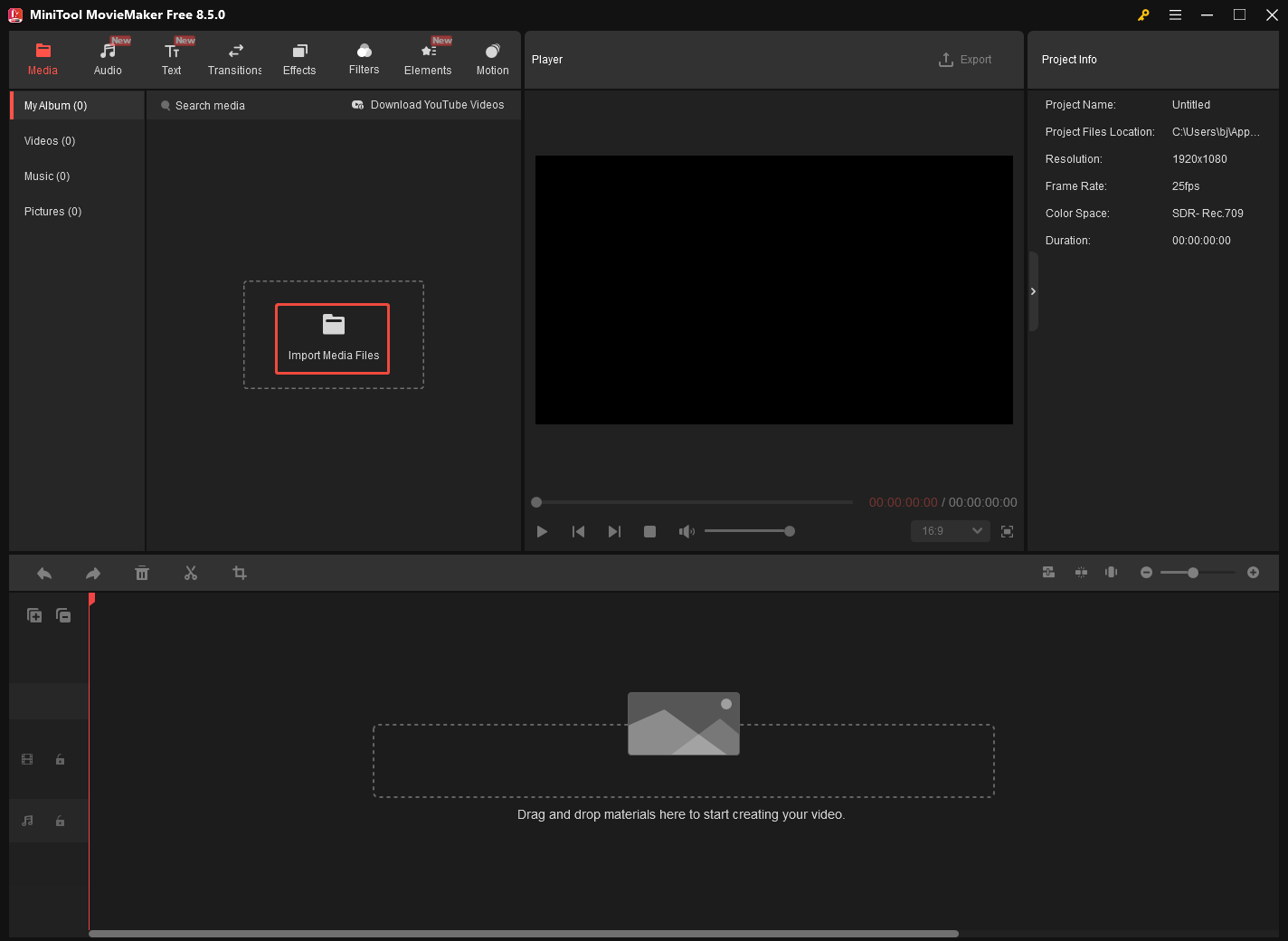Click Download YouTube Videos

[x=437, y=104]
